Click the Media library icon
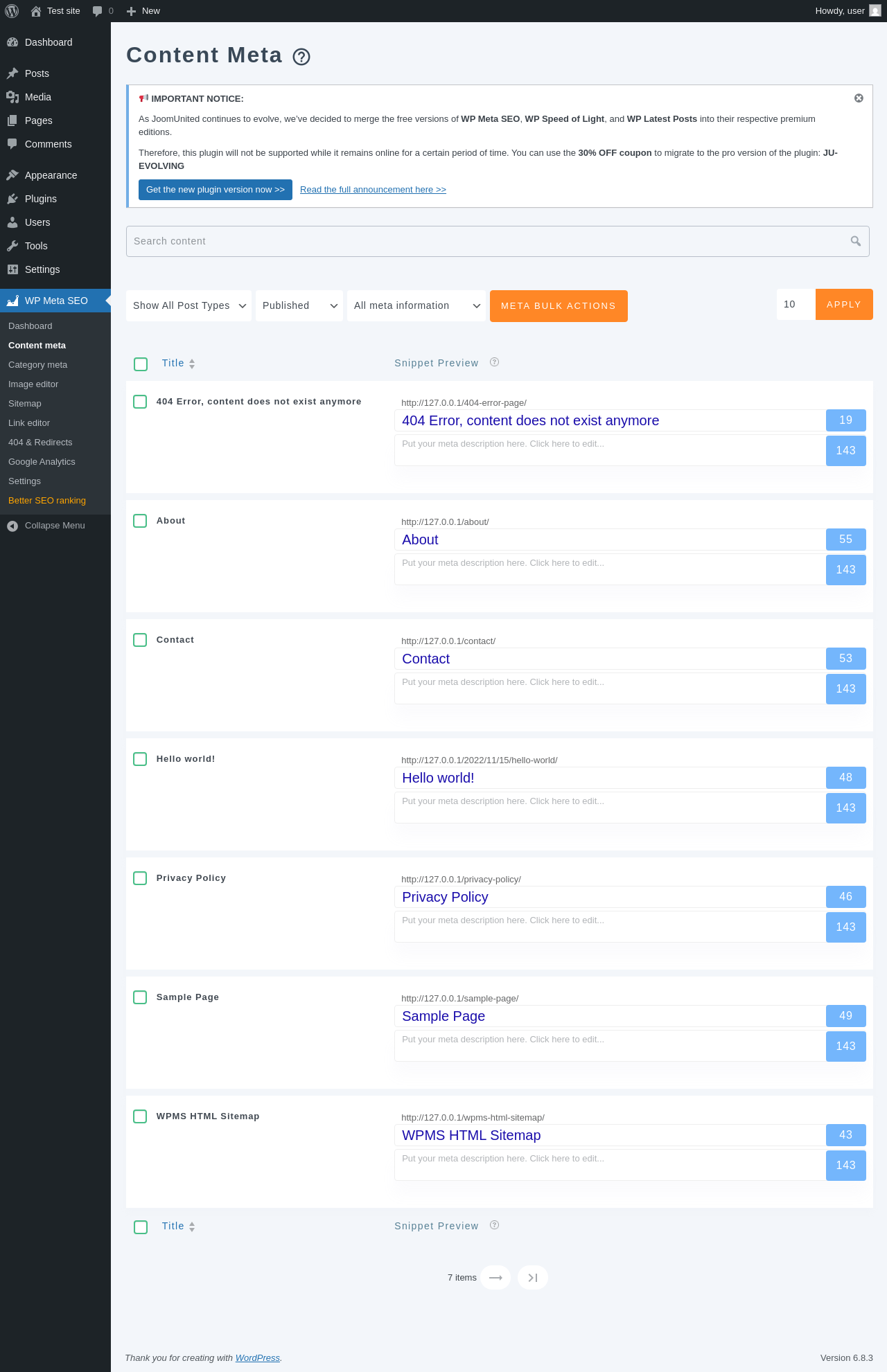The height and width of the screenshot is (1372, 887). (x=12, y=97)
